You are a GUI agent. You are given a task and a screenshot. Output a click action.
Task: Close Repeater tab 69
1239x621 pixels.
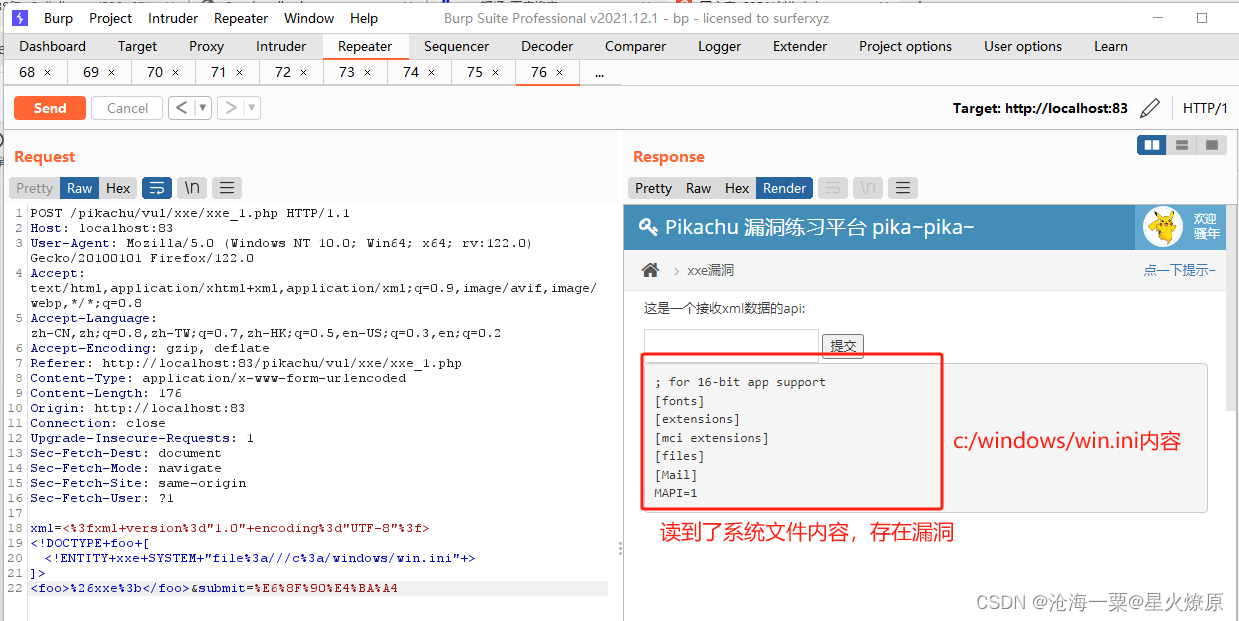point(111,72)
